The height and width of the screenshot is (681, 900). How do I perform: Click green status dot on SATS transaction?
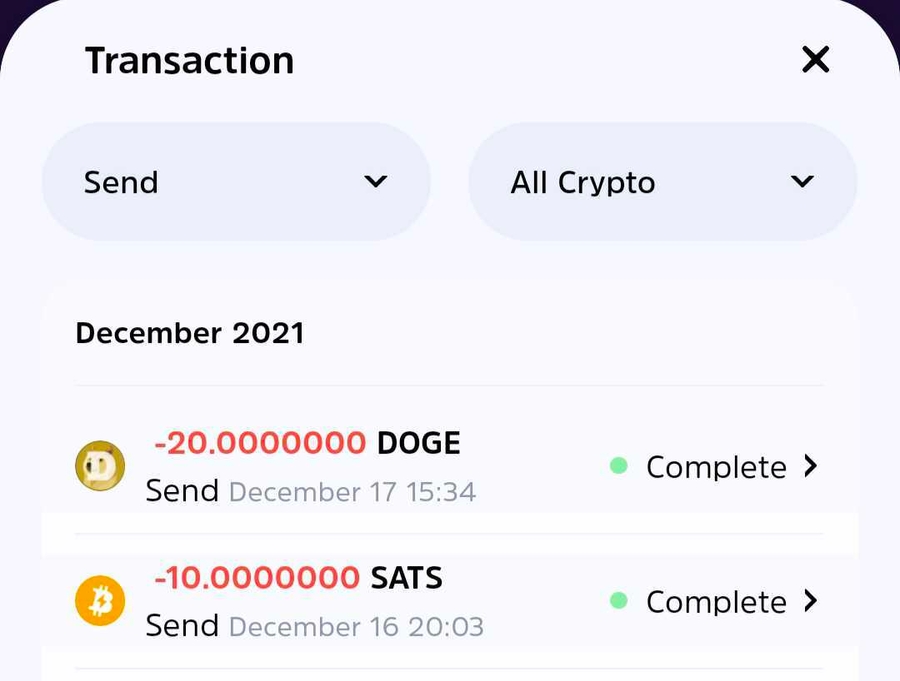point(619,601)
